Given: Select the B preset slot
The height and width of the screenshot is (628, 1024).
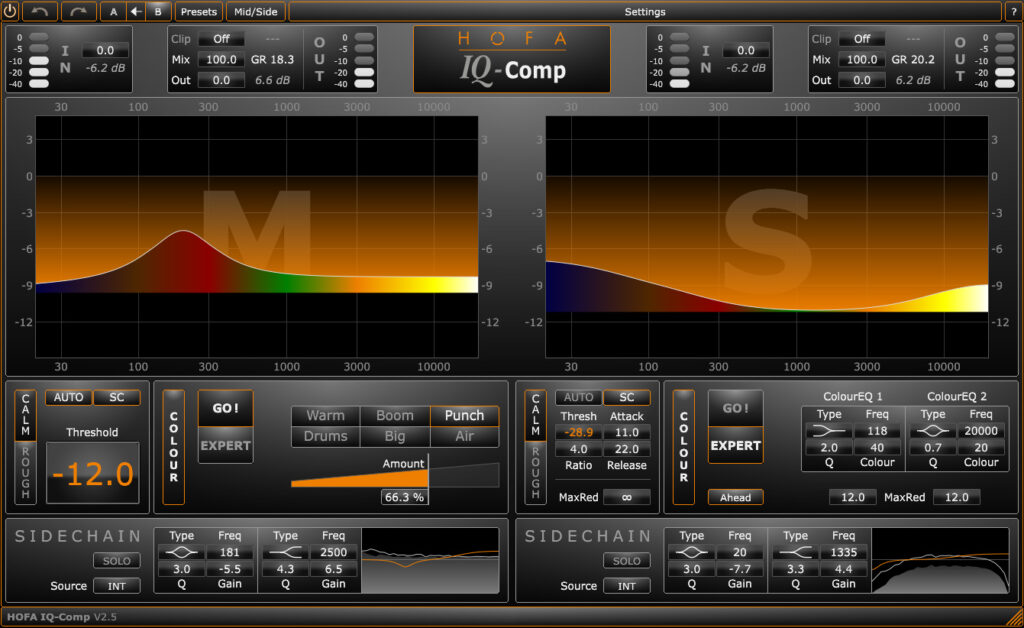Looking at the screenshot, I should 157,11.
